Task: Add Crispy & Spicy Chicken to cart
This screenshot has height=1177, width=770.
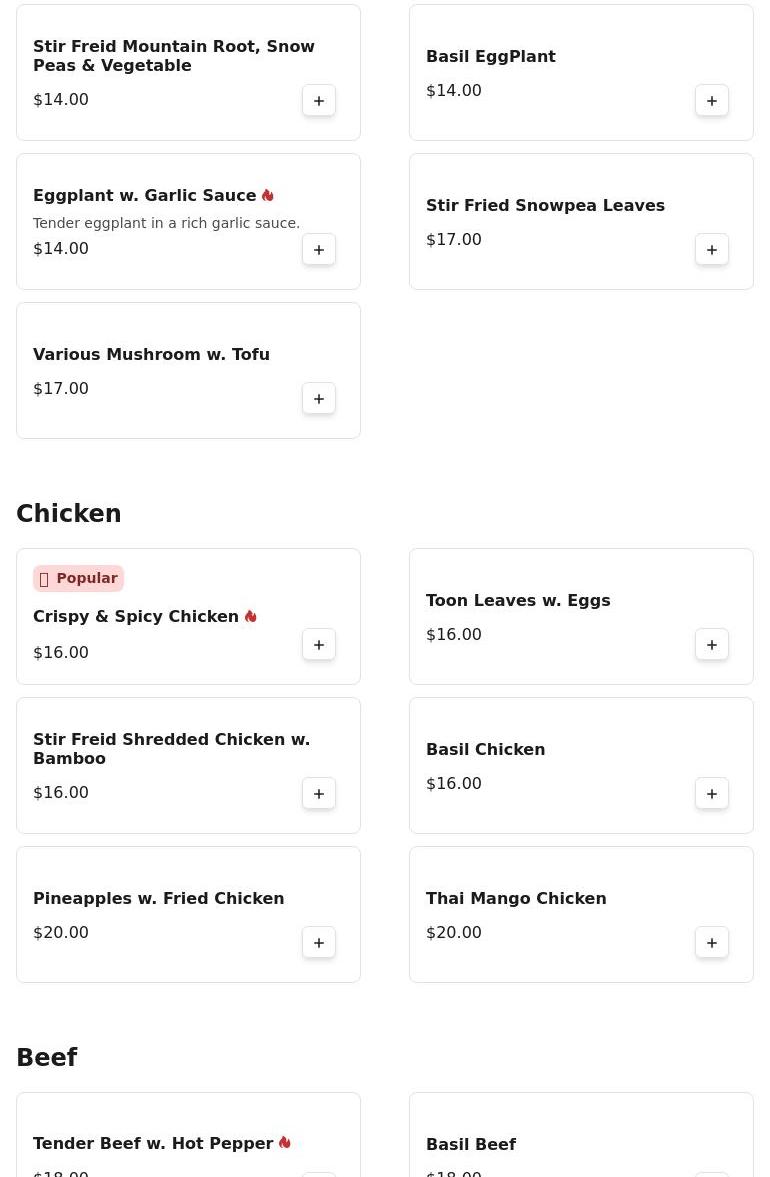Action: 319,645
